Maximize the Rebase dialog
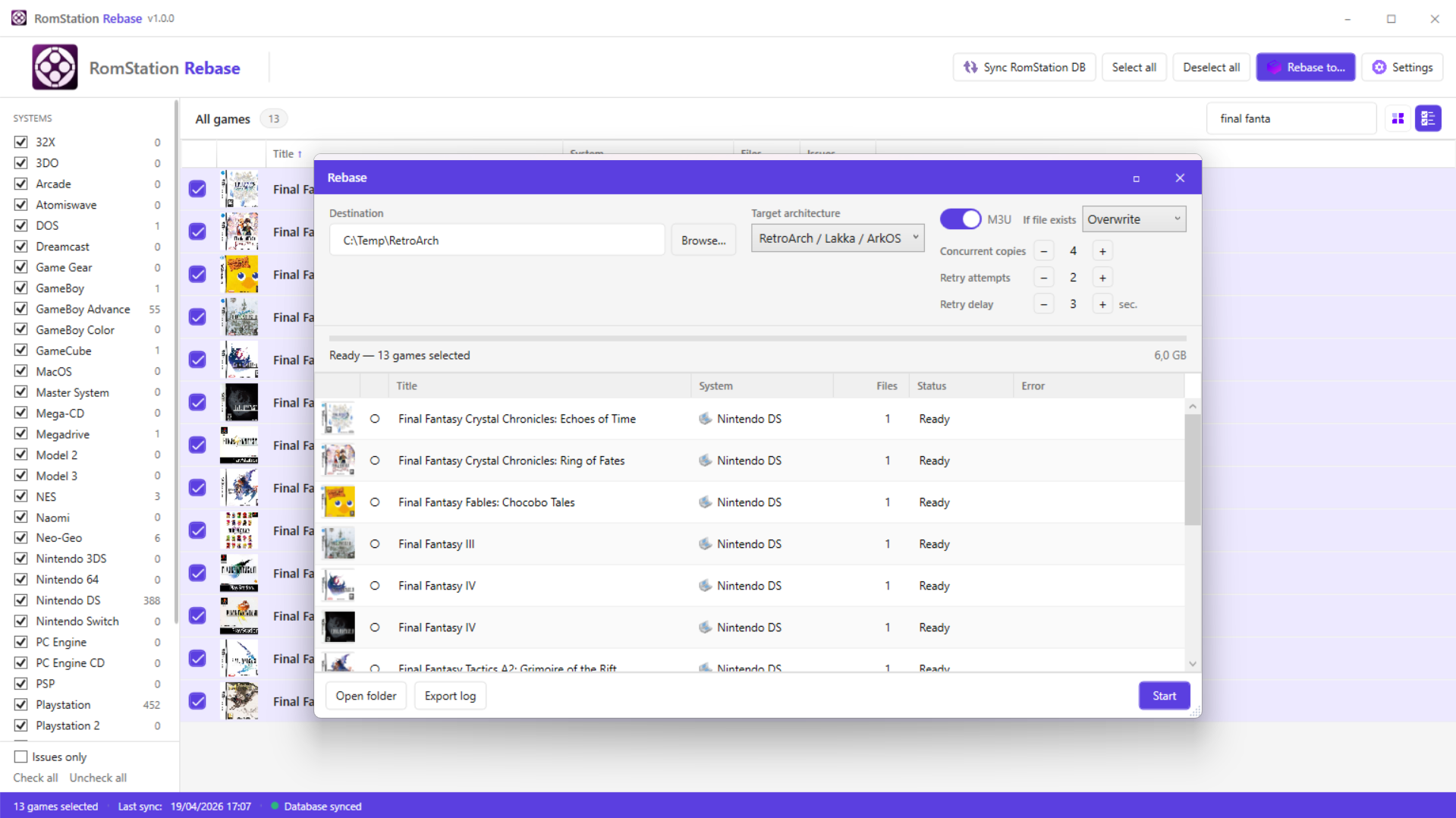The image size is (1456, 818). pos(1136,178)
